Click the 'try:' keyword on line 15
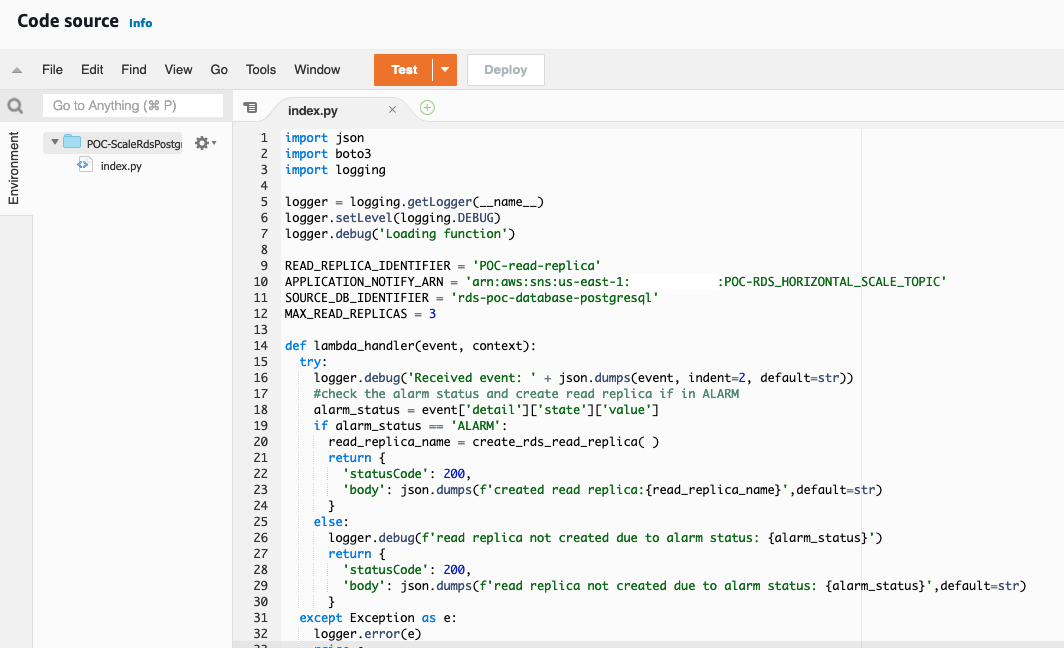Screen dimensions: 1064x648 tap(313, 362)
